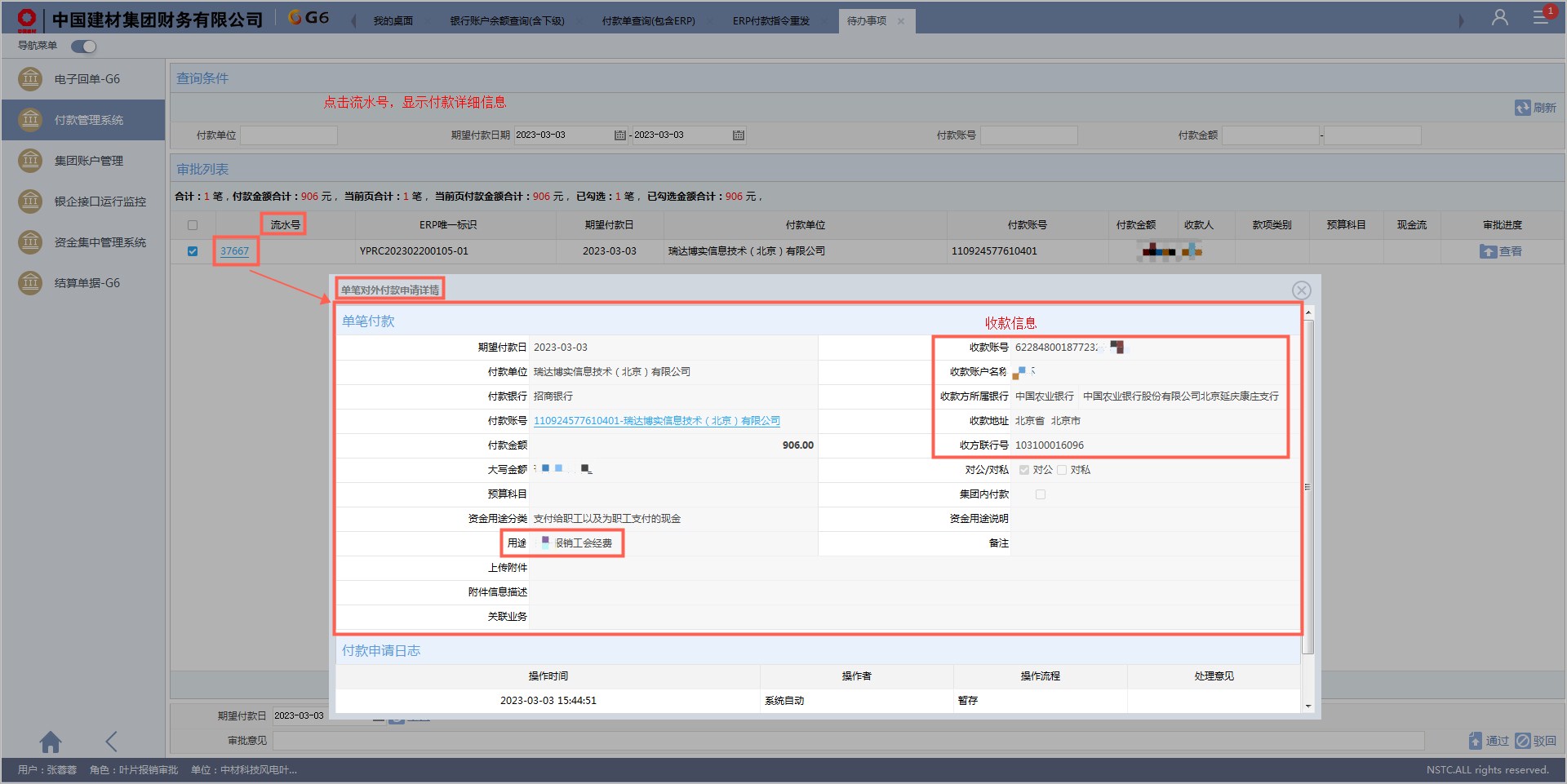The height and width of the screenshot is (784, 1567).
Task: Go to the home icon
Action: point(51,742)
